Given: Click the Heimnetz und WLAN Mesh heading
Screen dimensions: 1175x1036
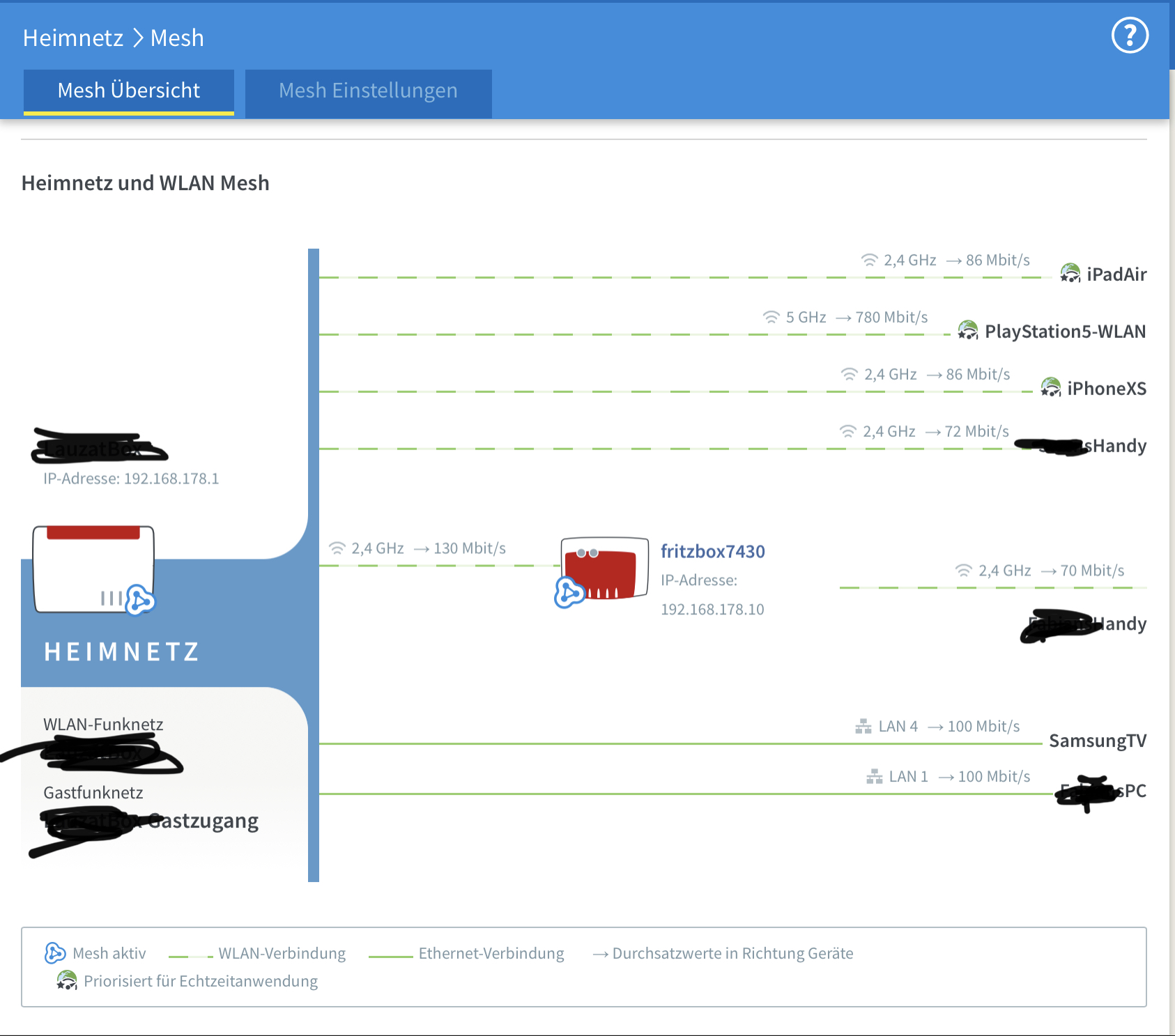Looking at the screenshot, I should [145, 183].
